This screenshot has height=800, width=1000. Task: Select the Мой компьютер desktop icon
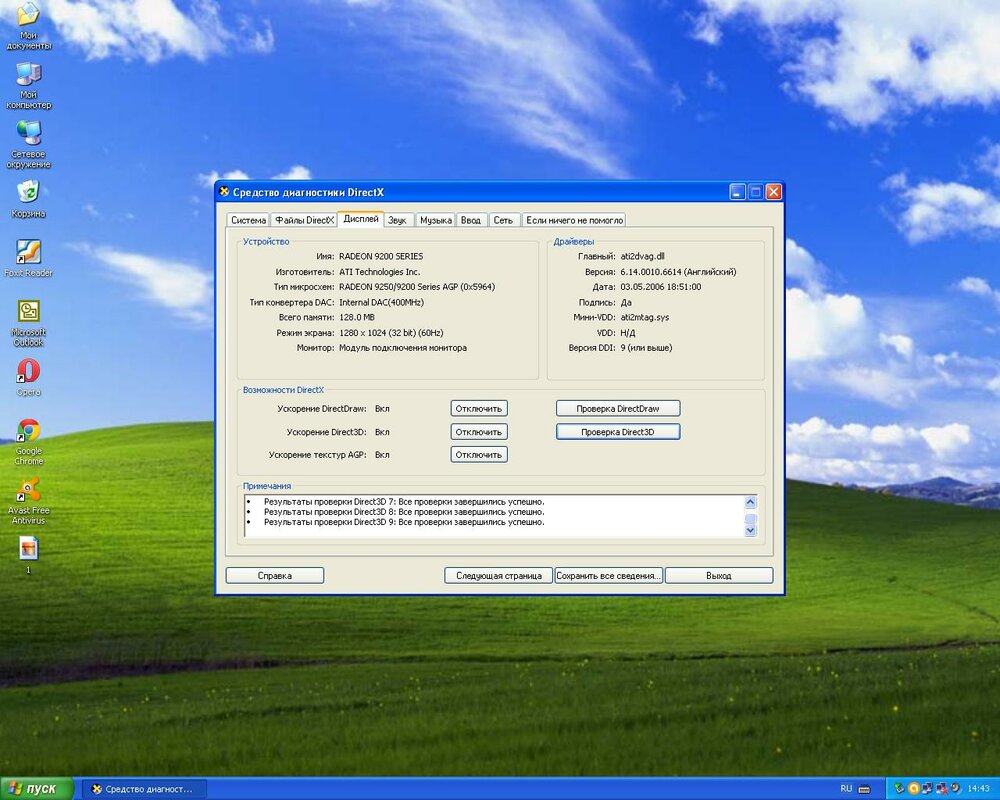click(28, 86)
